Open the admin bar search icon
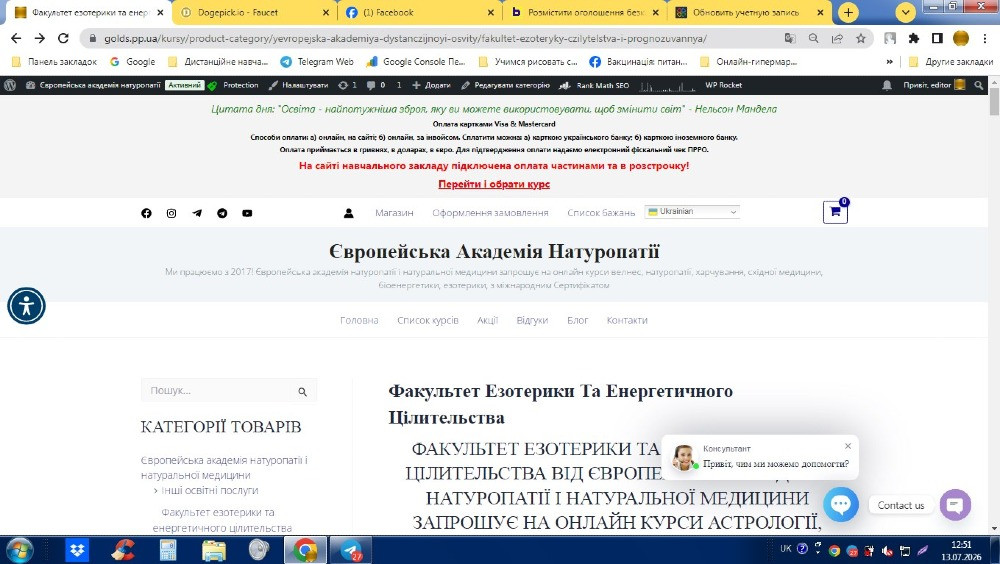1000x564 pixels. point(979,85)
